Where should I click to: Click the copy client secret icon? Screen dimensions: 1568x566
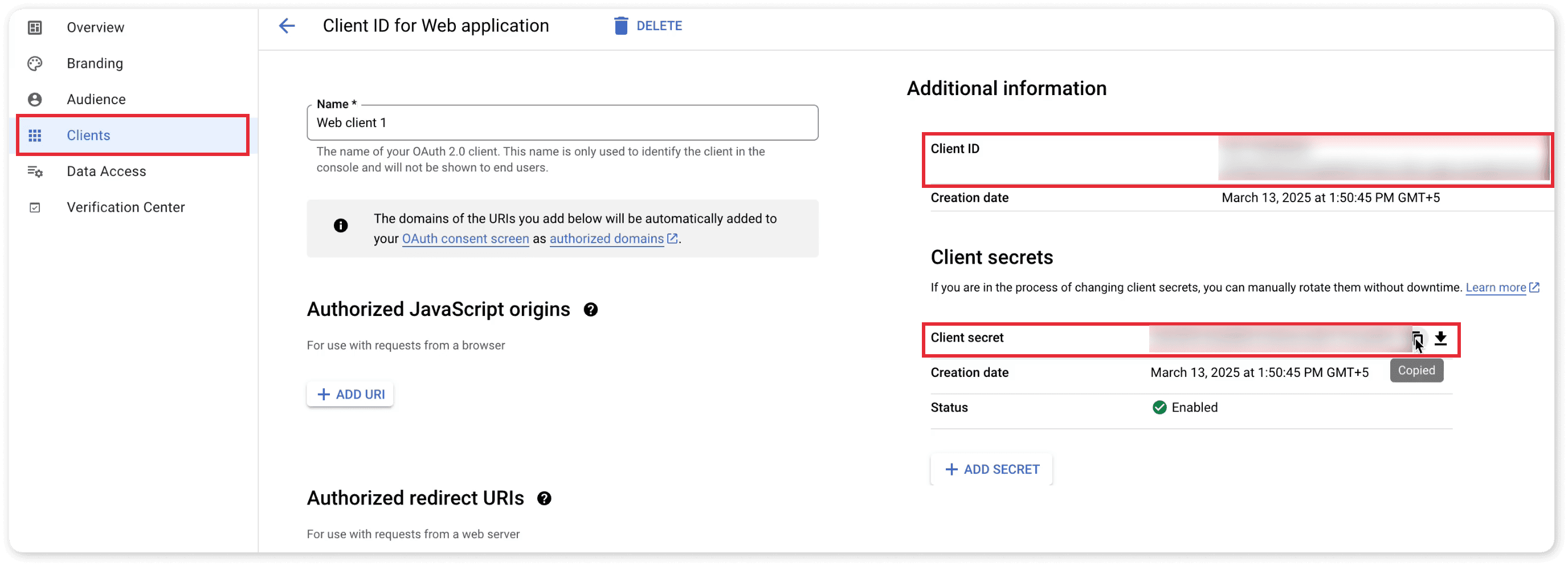(1417, 338)
